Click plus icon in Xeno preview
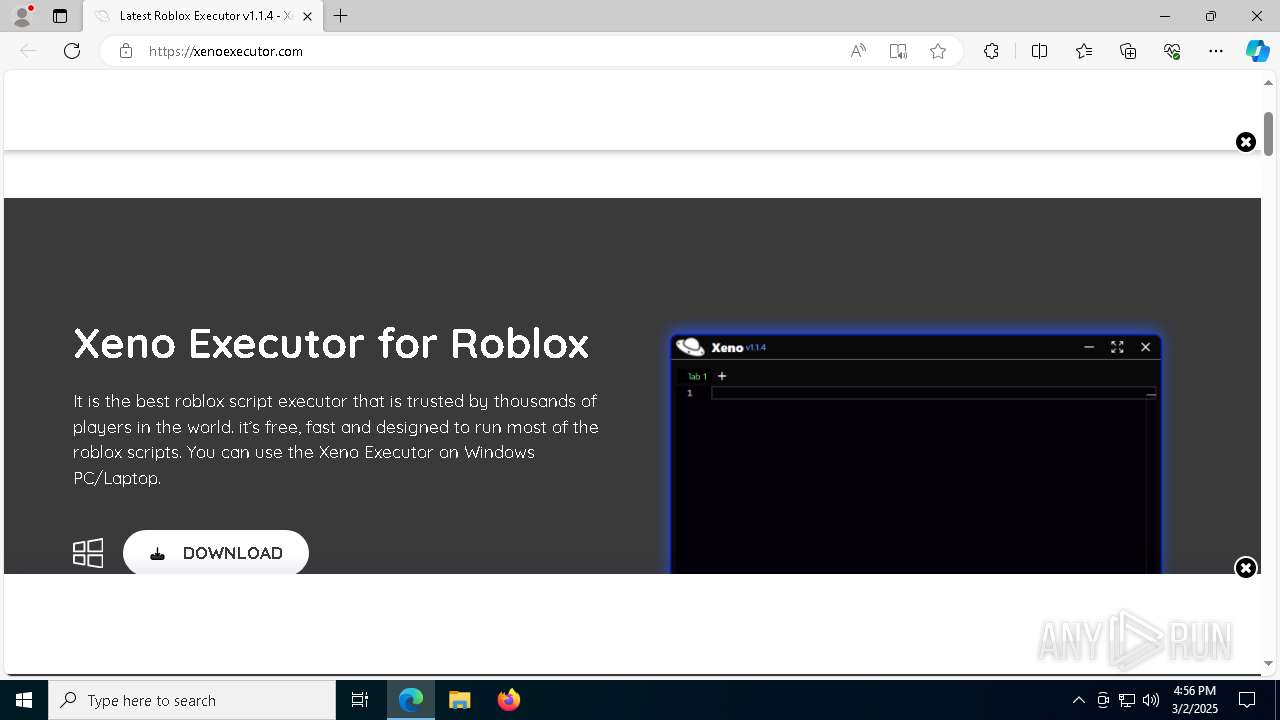The width and height of the screenshot is (1280, 720). [722, 376]
